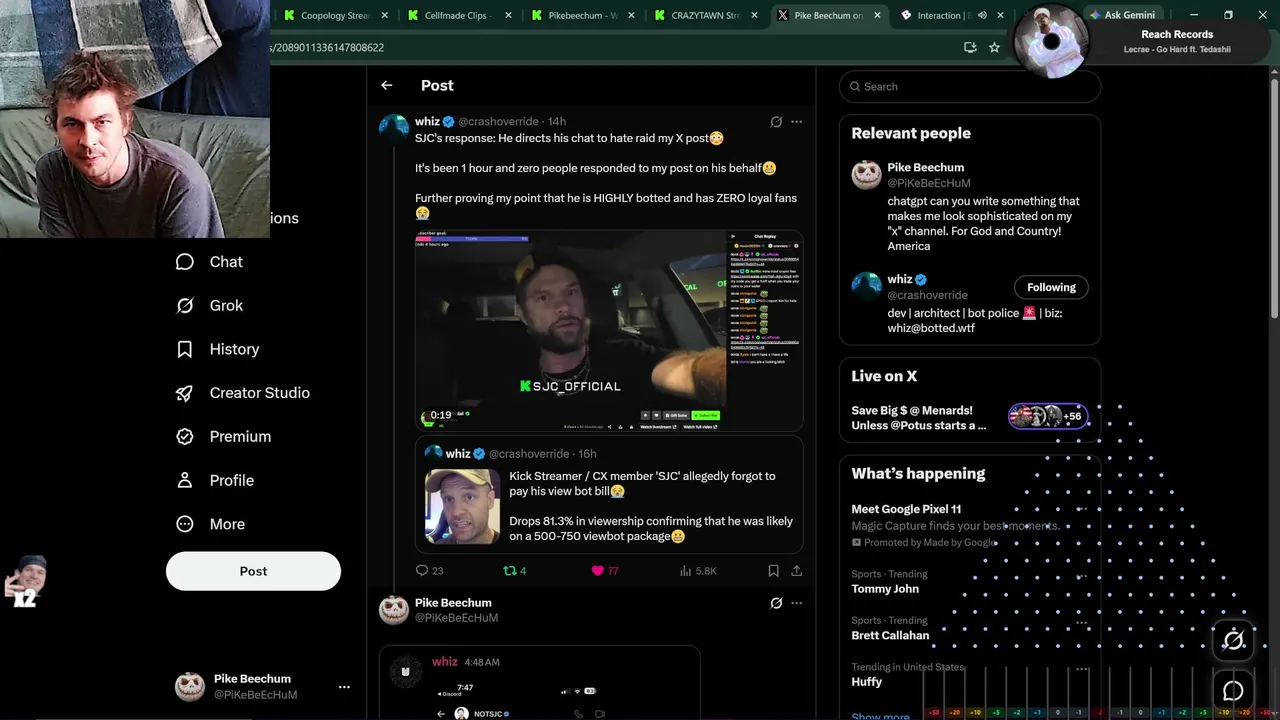Viewport: 1280px width, 720px height.
Task: Click Grok explain icon on whiz's post
Action: (776, 122)
